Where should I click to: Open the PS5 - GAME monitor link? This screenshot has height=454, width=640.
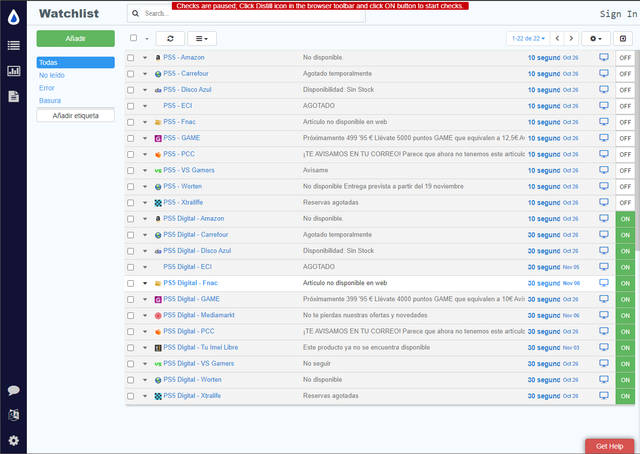pyautogui.click(x=182, y=138)
